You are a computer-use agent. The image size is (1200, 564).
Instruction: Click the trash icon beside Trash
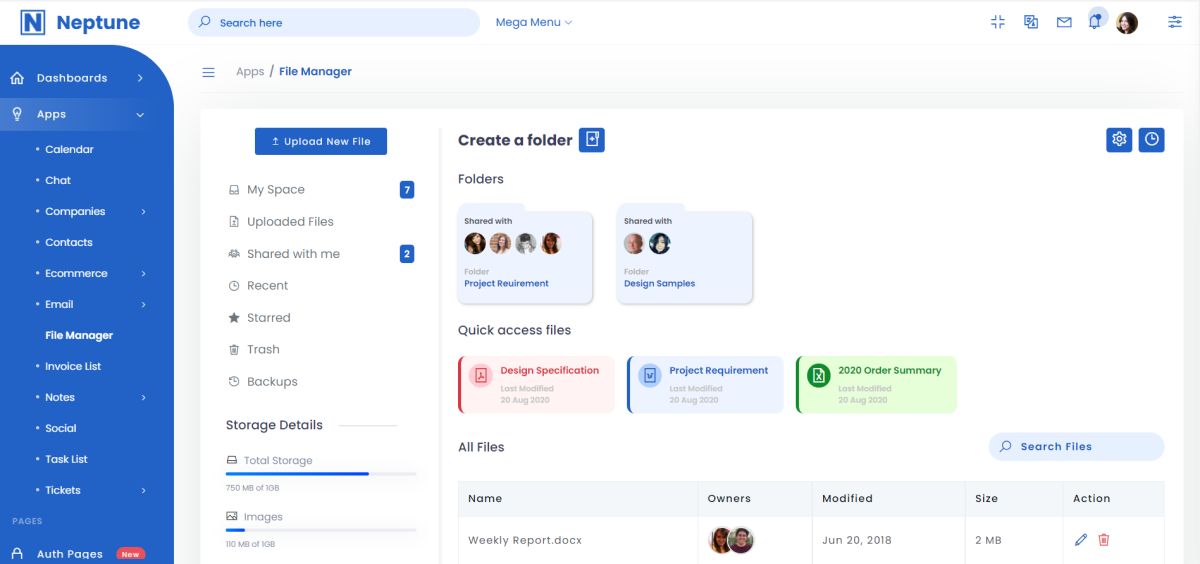234,350
